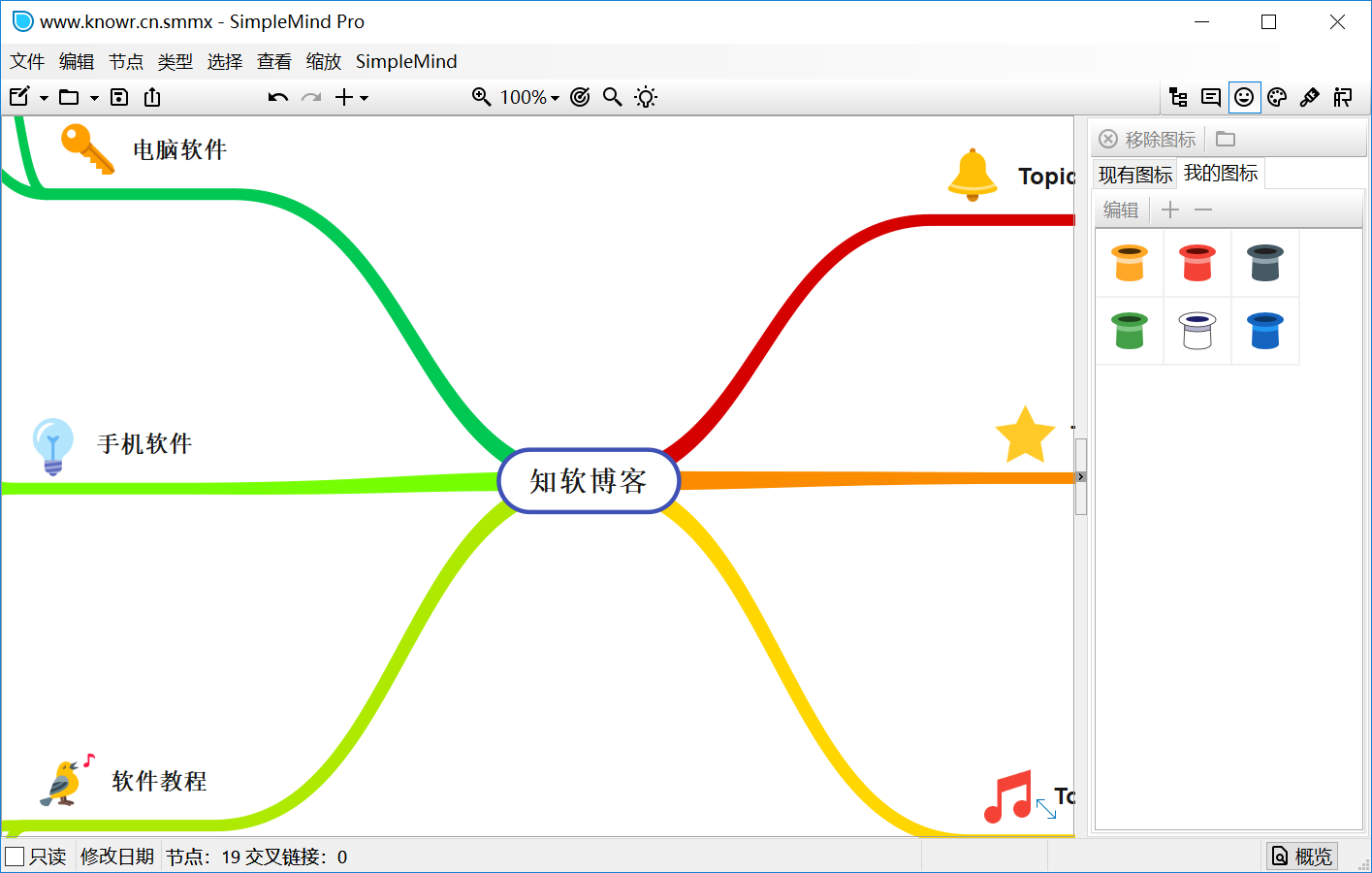This screenshot has width=1372, height=873.
Task: Undo the last action
Action: tap(278, 97)
